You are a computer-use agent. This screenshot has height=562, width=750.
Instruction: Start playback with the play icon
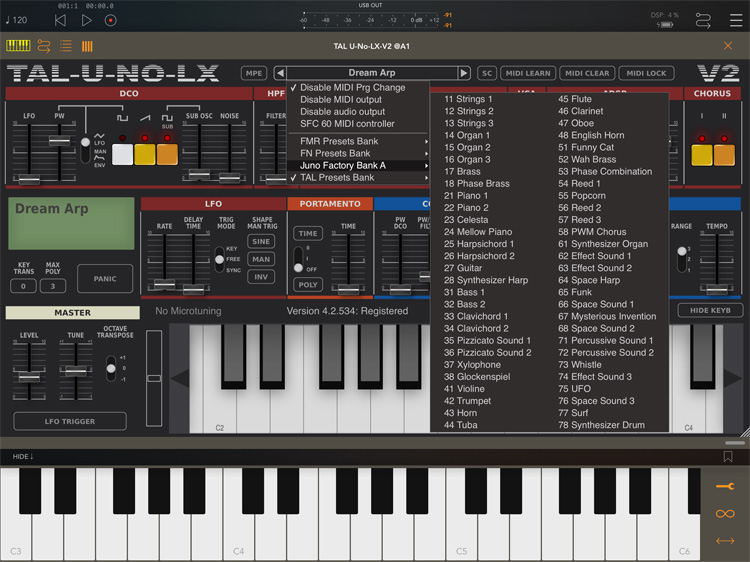(x=86, y=20)
